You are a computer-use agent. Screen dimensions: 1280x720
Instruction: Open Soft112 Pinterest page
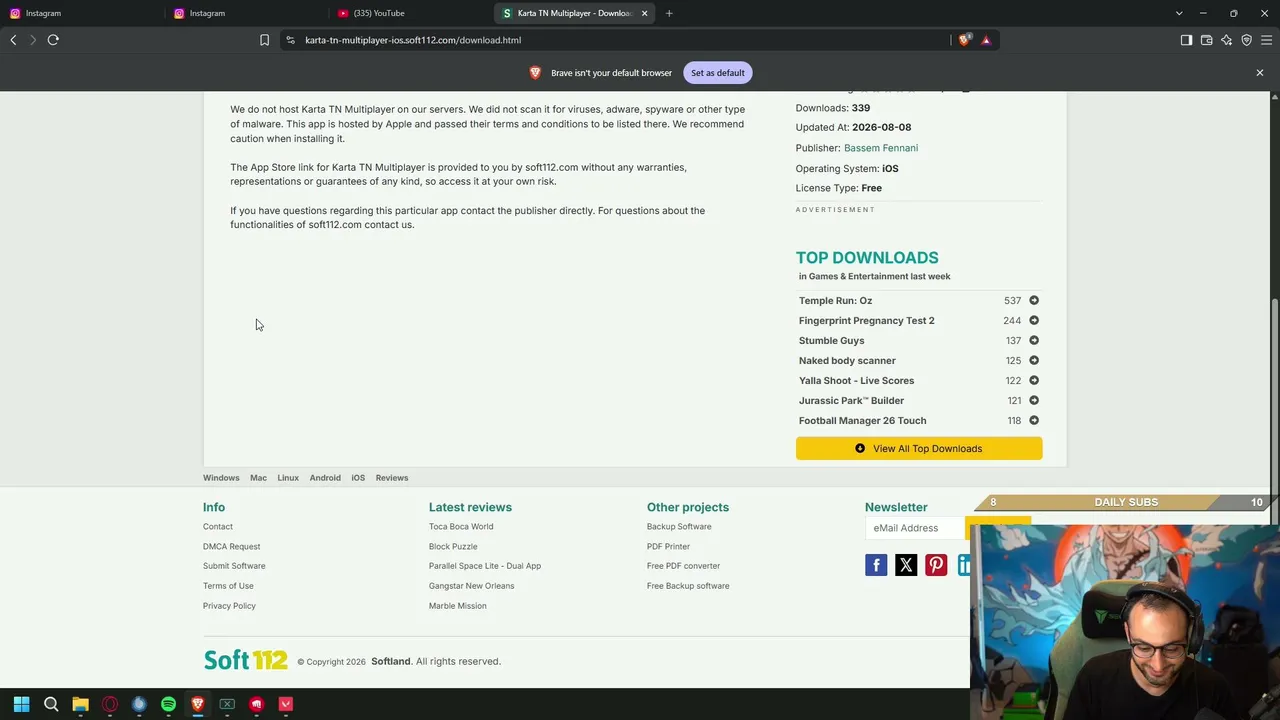[x=936, y=566]
